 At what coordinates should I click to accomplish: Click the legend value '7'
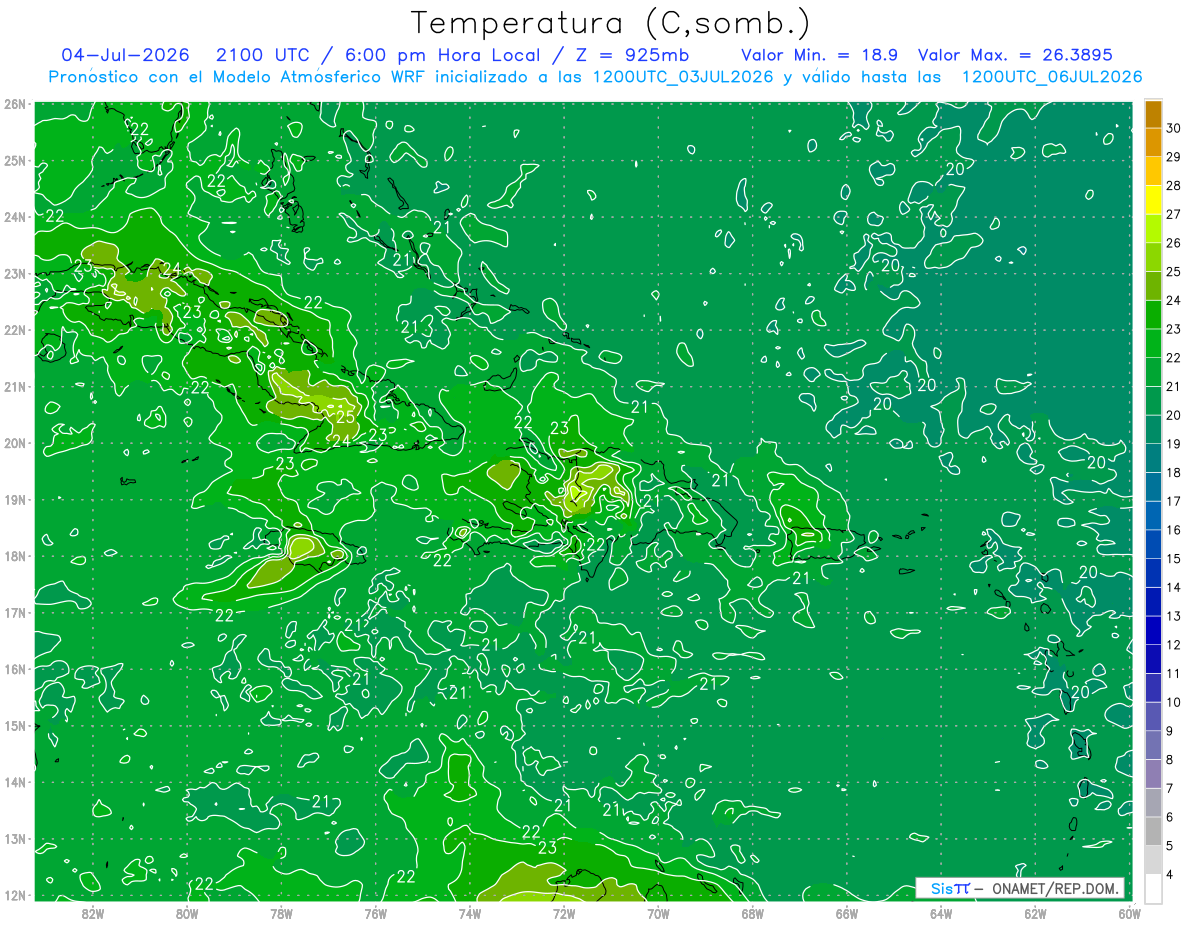point(1170,788)
